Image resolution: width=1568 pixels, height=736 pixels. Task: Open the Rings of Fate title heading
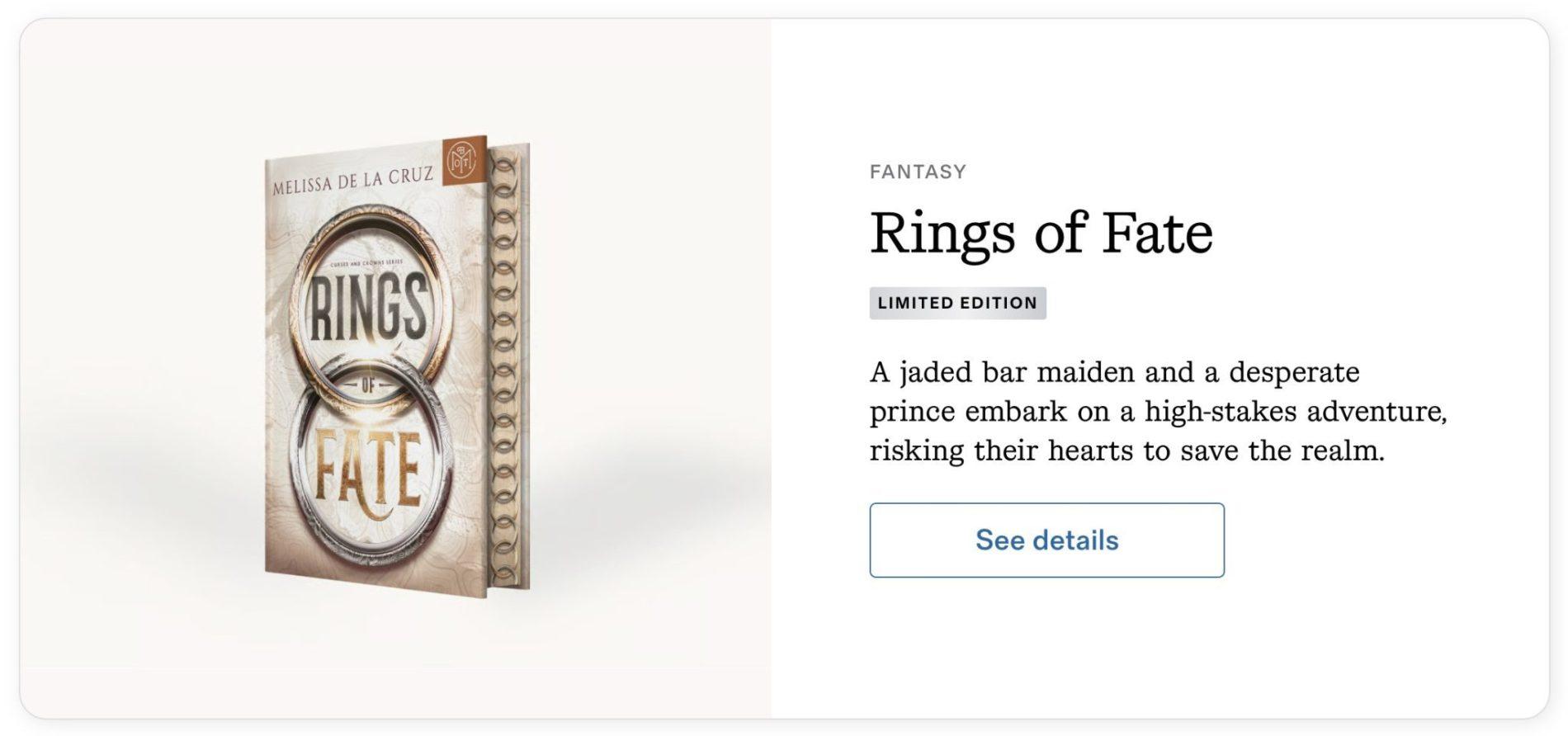pyautogui.click(x=1041, y=234)
